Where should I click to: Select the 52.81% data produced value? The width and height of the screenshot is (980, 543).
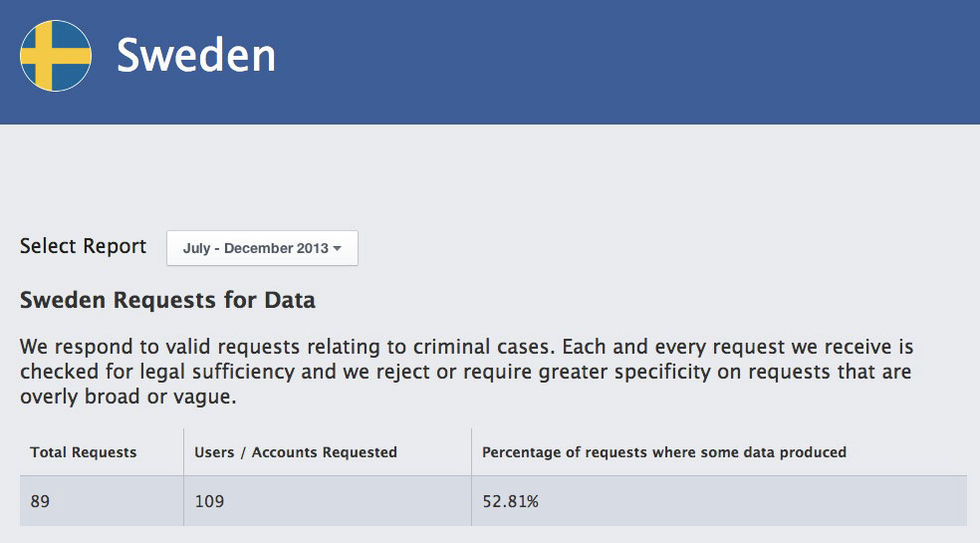tap(510, 501)
